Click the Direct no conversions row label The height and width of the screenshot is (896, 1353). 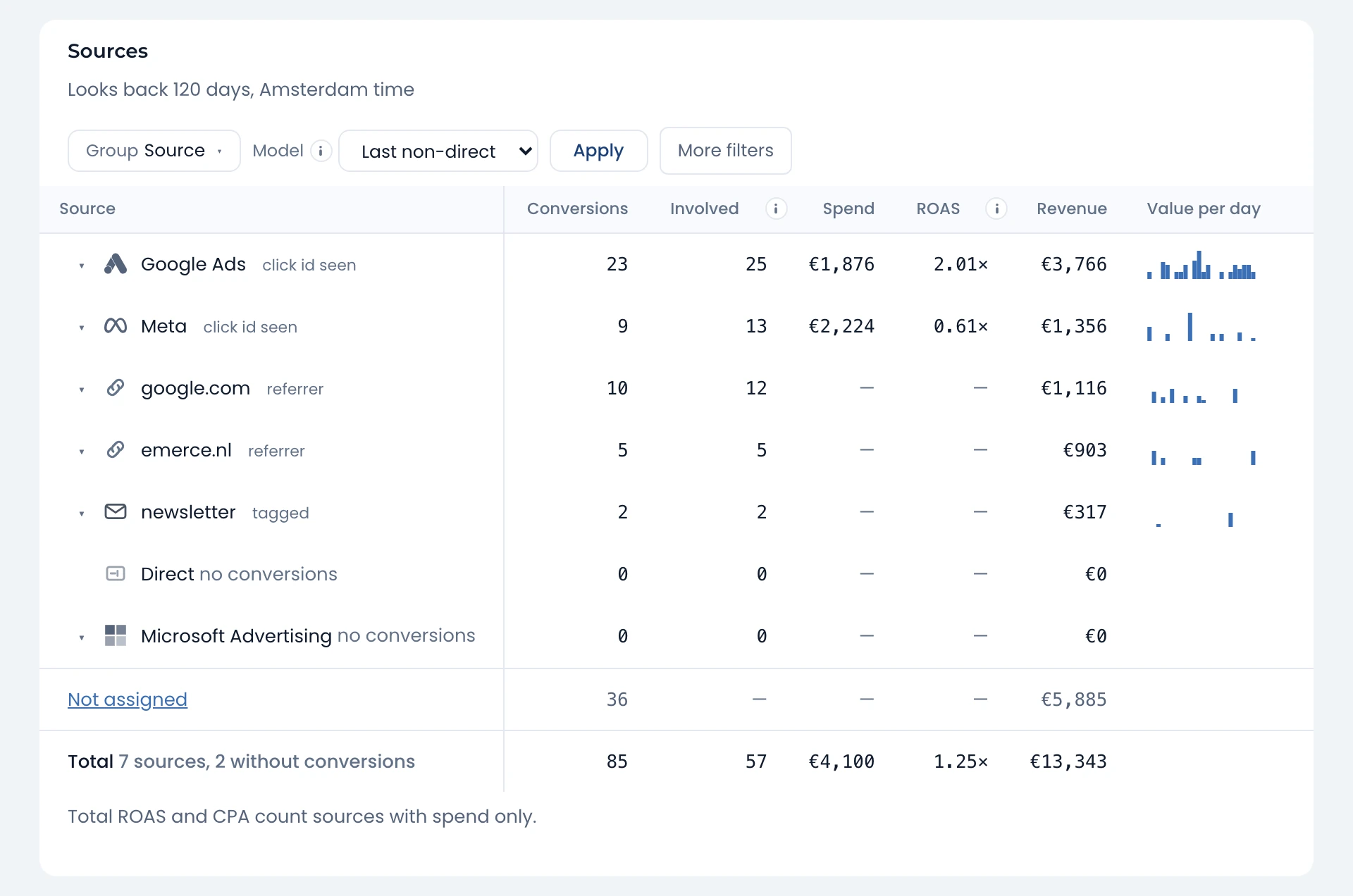pos(239,573)
